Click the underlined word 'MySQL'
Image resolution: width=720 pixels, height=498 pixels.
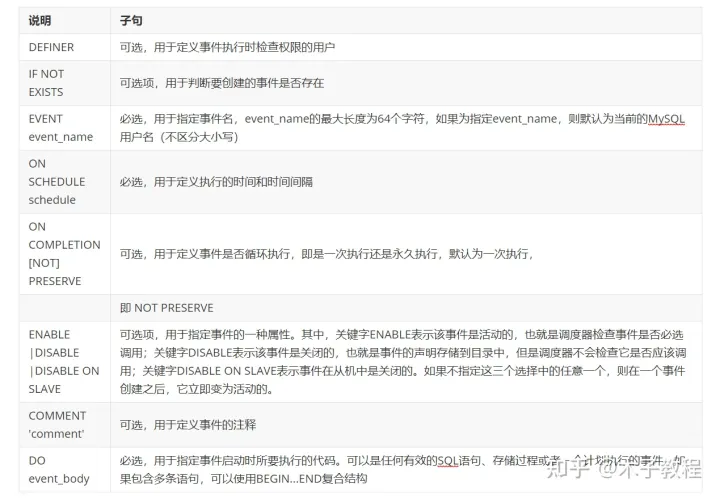tap(666, 119)
